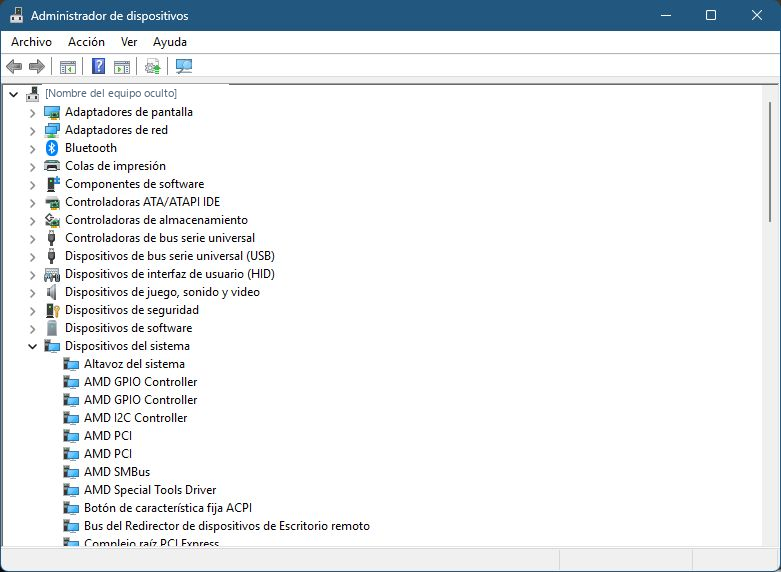Viewport: 781px width, 572px height.
Task: Expand the Bluetooth category
Action: tap(32, 149)
